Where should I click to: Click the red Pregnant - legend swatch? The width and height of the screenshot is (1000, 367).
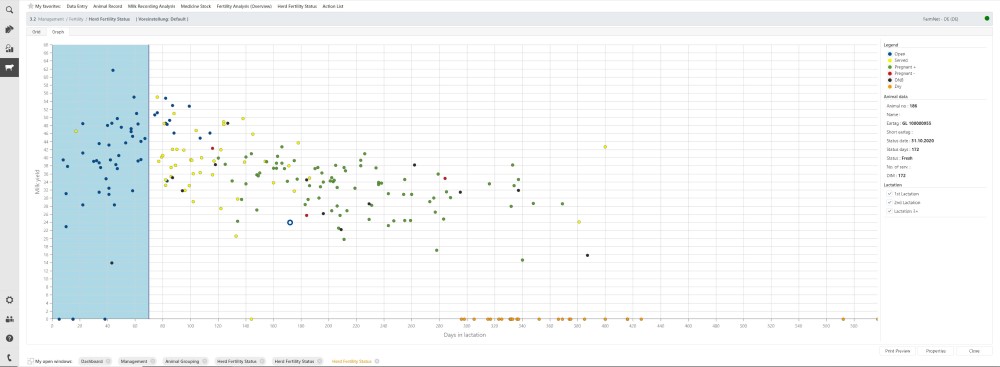(x=890, y=73)
